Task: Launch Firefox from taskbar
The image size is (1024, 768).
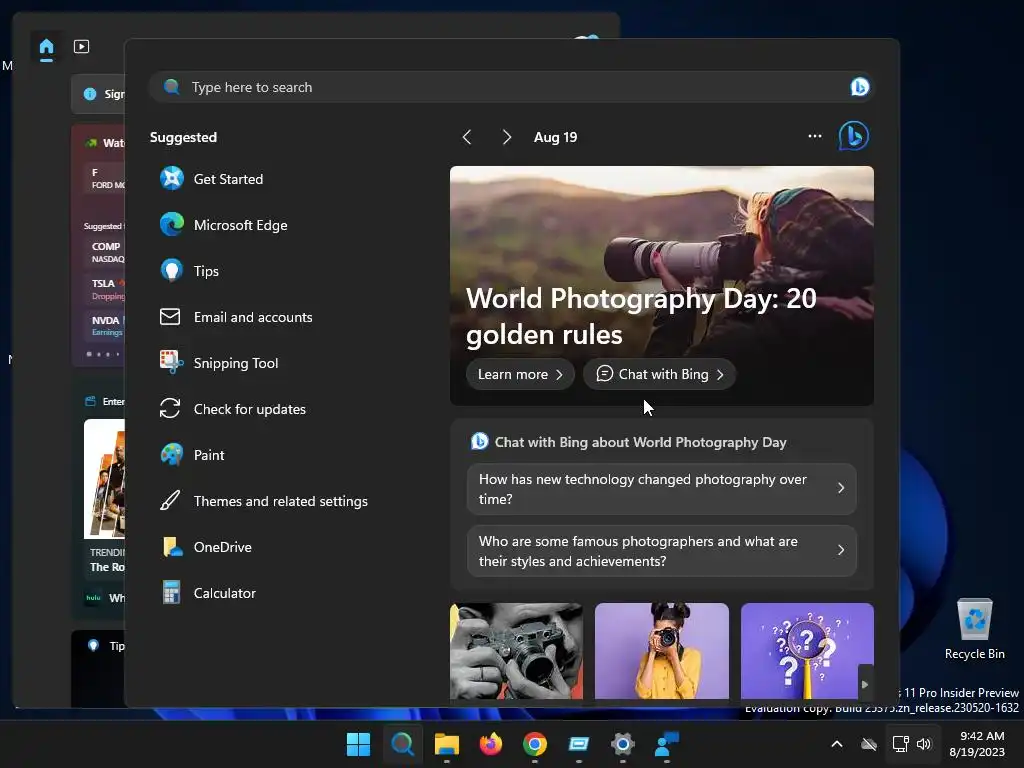Action: [490, 744]
